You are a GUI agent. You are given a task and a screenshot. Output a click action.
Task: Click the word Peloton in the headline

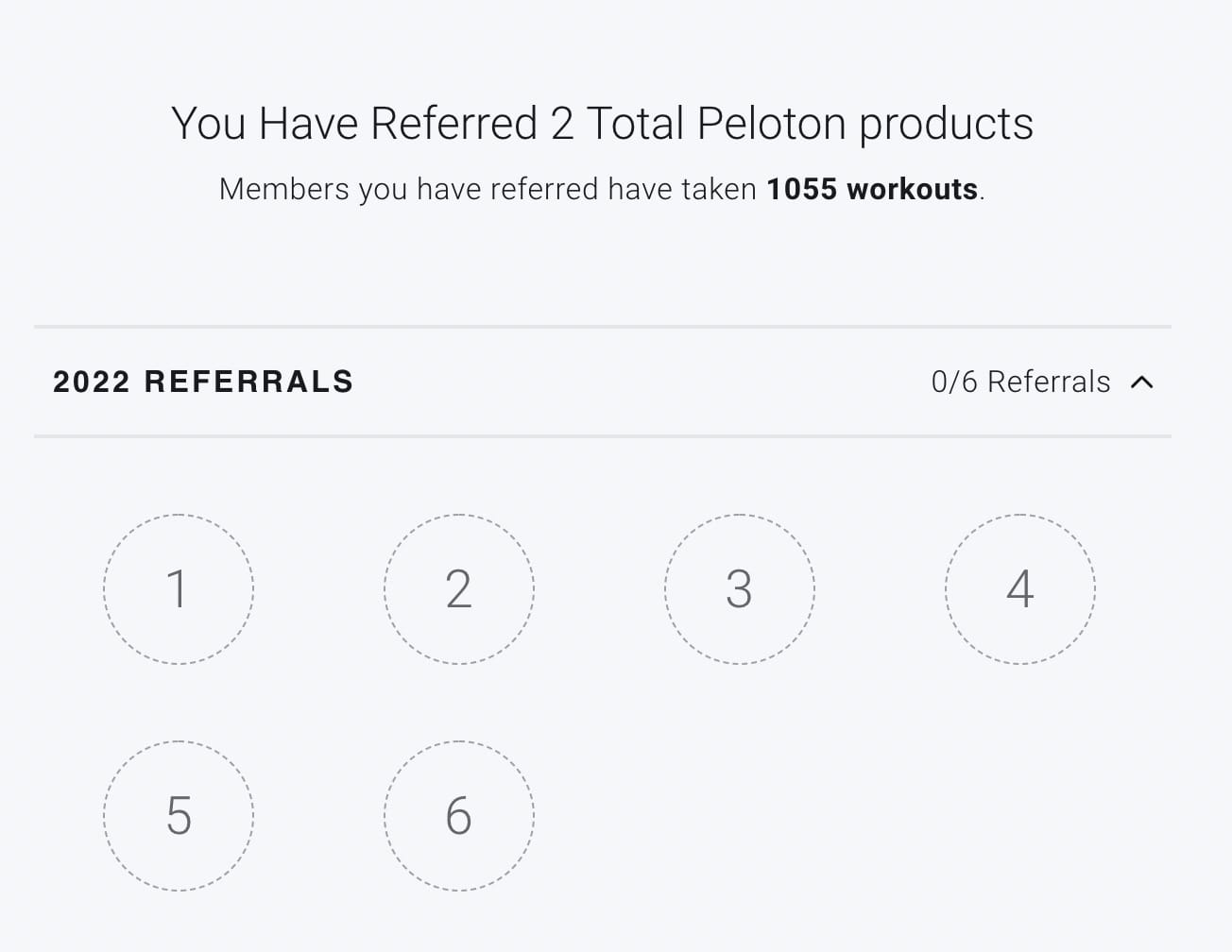pos(771,124)
